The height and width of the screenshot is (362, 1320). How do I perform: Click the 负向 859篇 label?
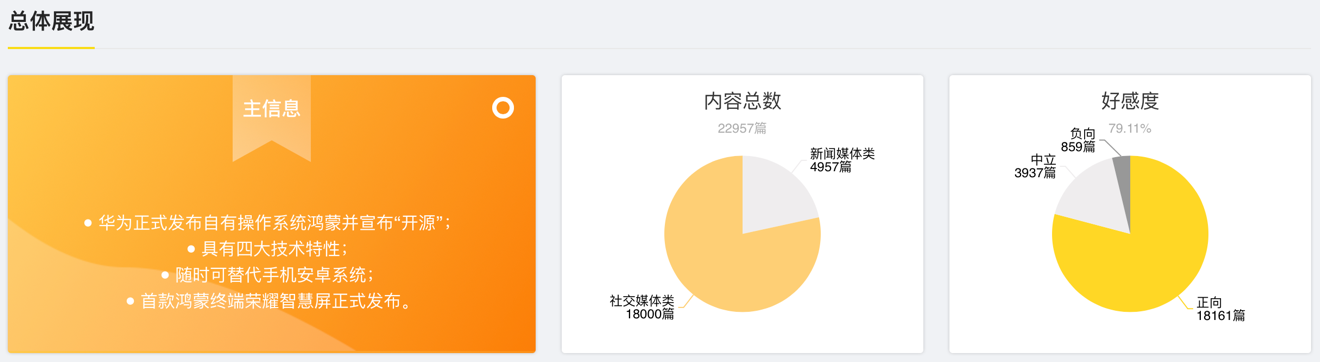[1078, 140]
